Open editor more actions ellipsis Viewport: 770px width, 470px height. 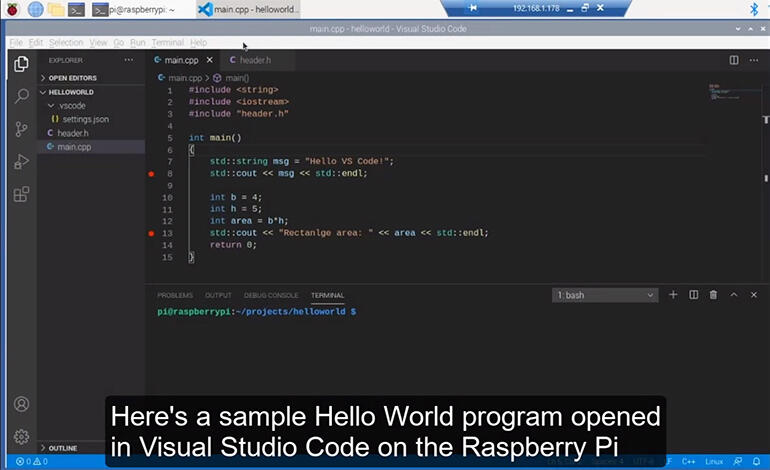pos(754,60)
